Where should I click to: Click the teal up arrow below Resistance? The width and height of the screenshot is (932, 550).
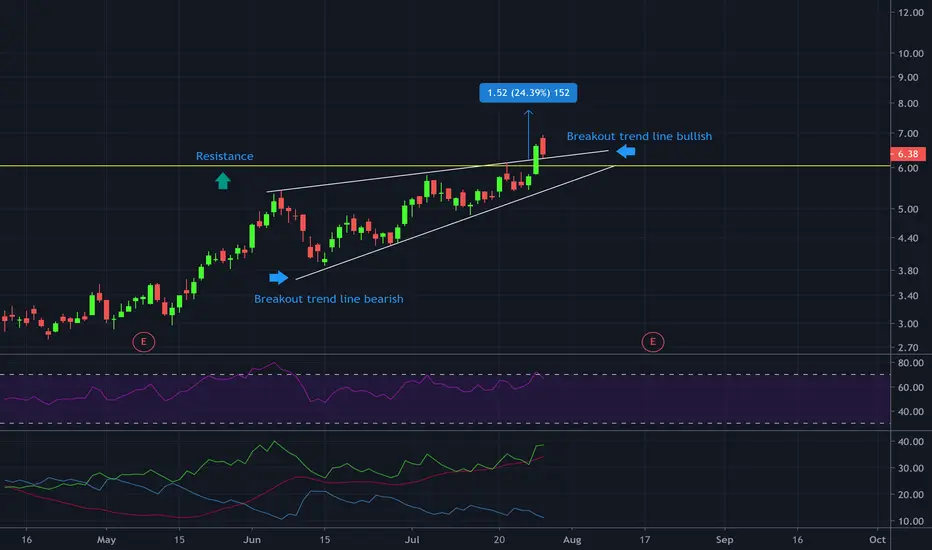[223, 181]
